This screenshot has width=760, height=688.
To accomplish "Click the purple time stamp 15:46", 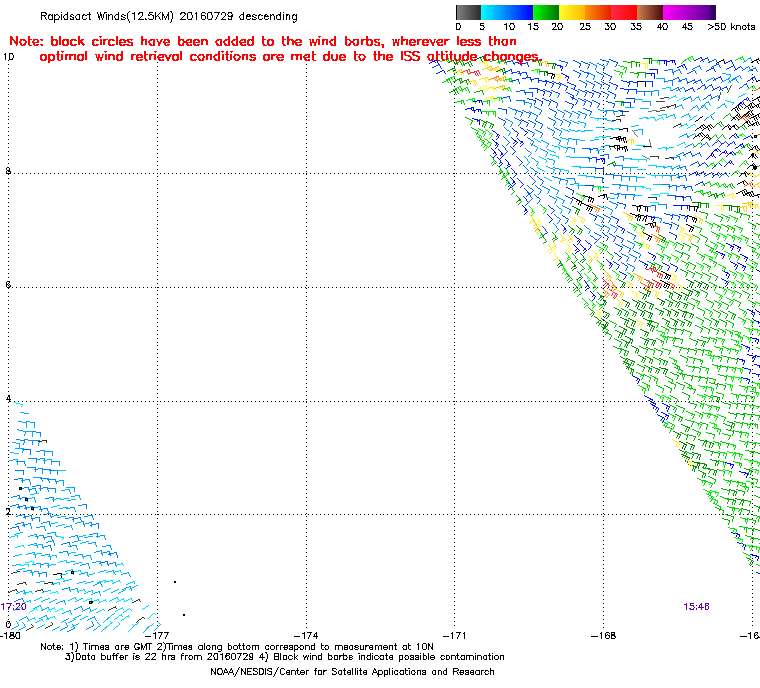I will click(697, 607).
